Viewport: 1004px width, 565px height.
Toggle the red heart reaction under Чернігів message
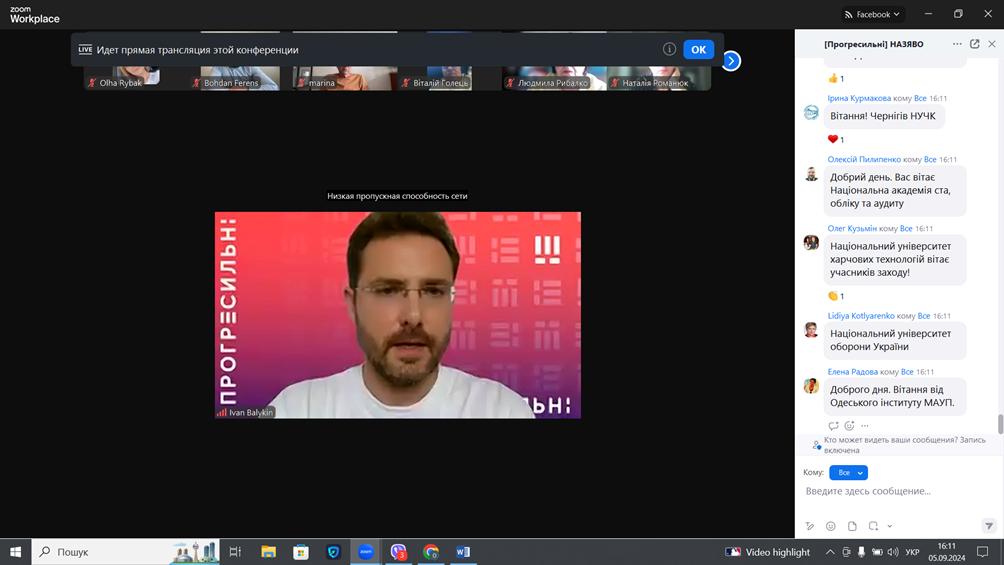coord(837,139)
